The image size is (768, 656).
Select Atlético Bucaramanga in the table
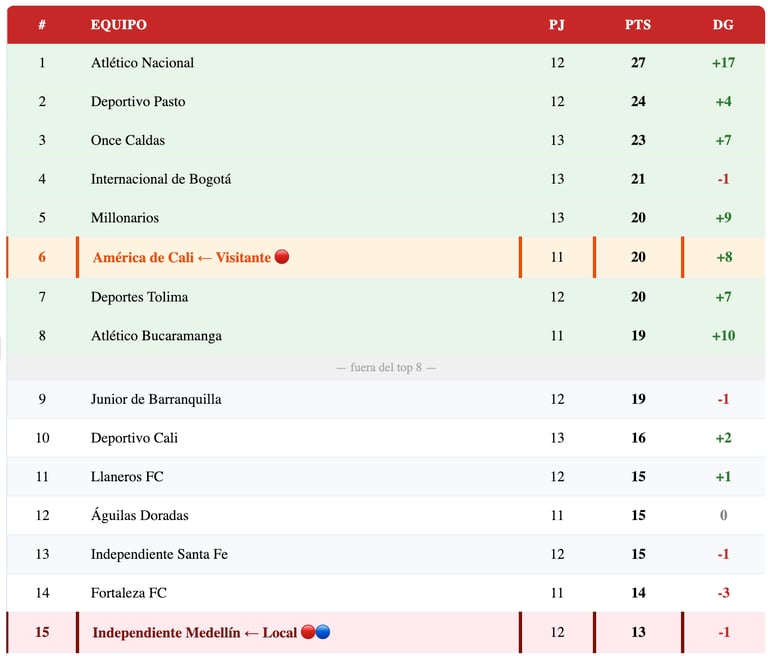pos(156,336)
